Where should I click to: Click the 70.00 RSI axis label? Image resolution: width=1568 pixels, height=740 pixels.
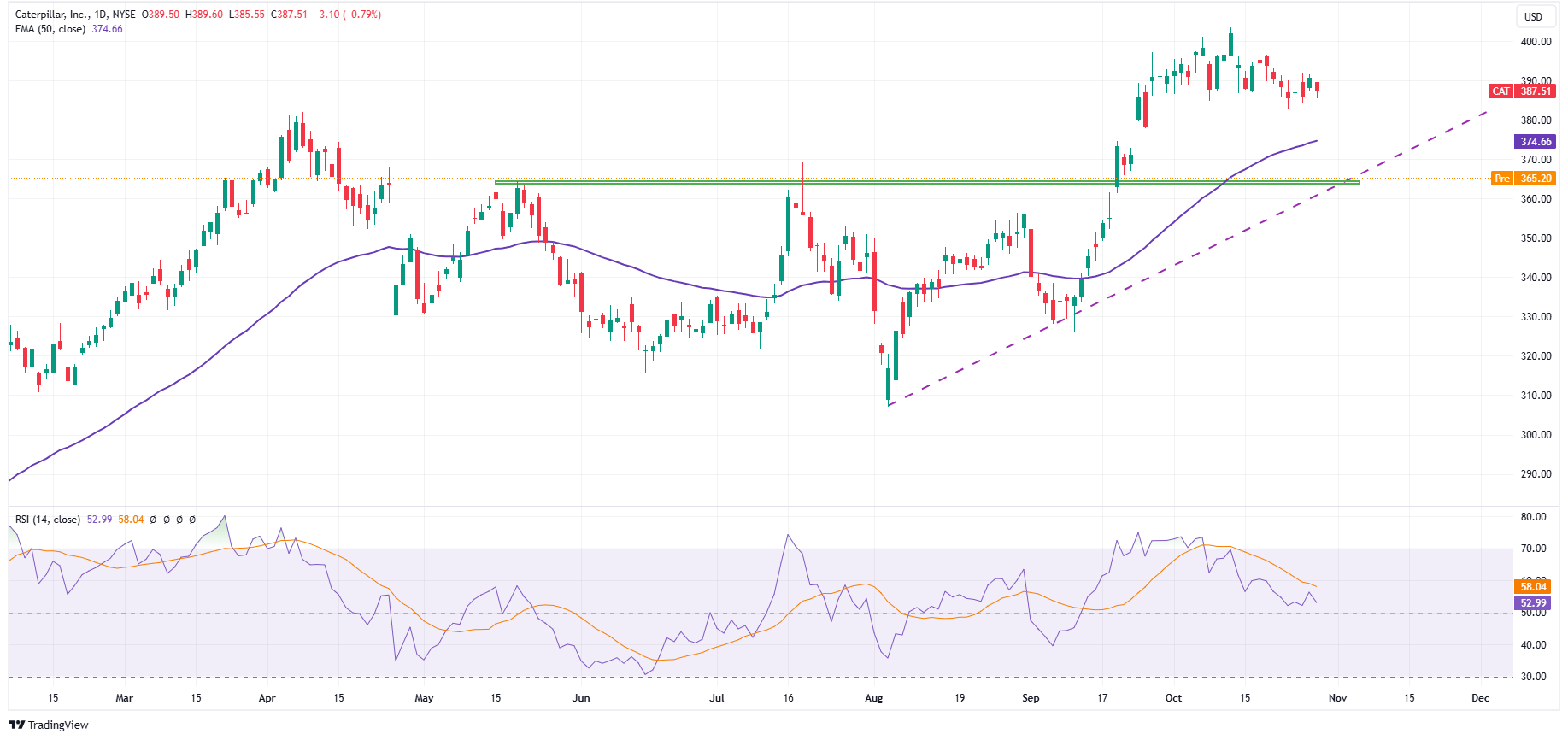tap(1534, 549)
